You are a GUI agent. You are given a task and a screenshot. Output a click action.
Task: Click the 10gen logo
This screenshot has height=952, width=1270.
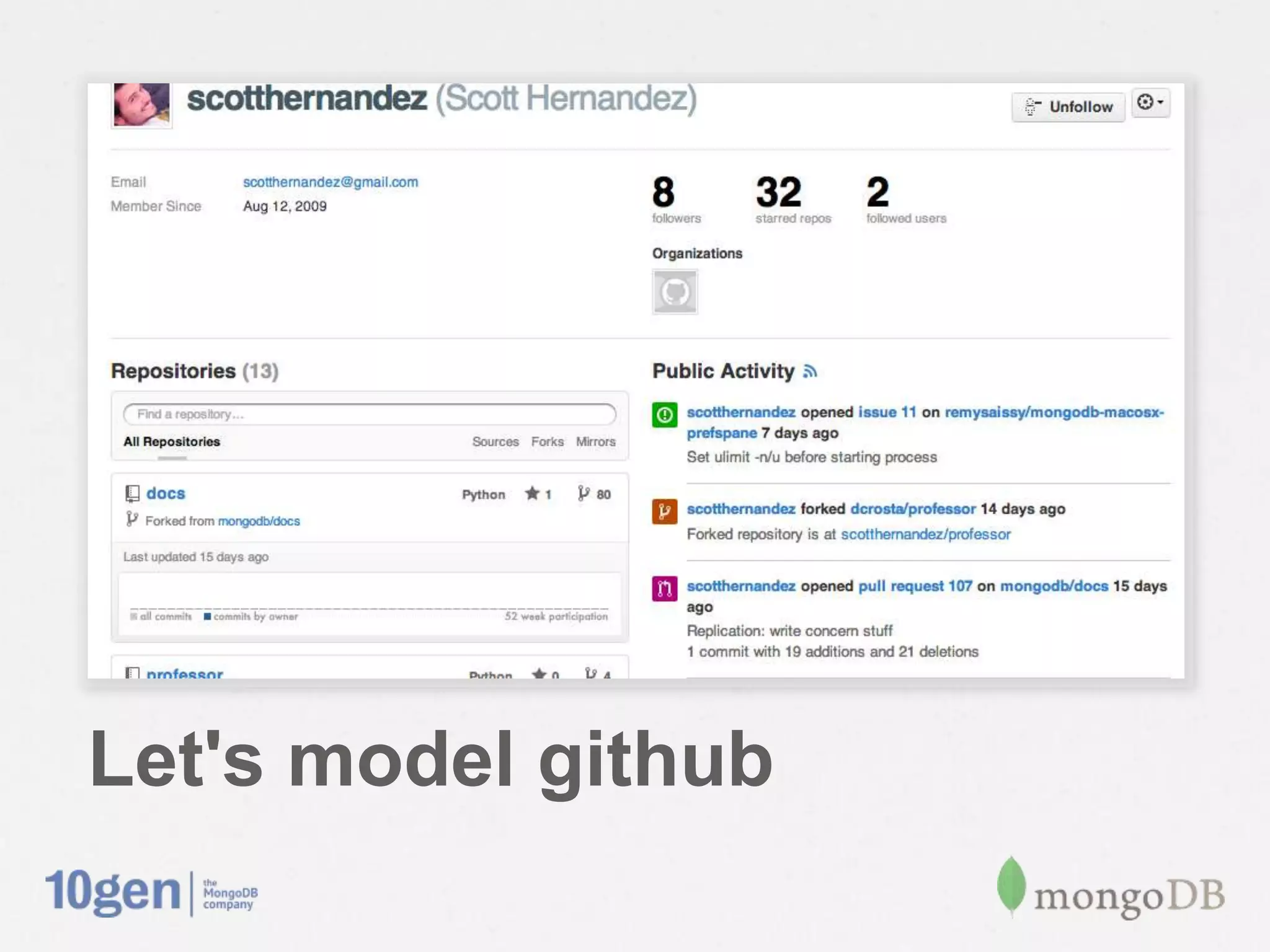(x=151, y=892)
